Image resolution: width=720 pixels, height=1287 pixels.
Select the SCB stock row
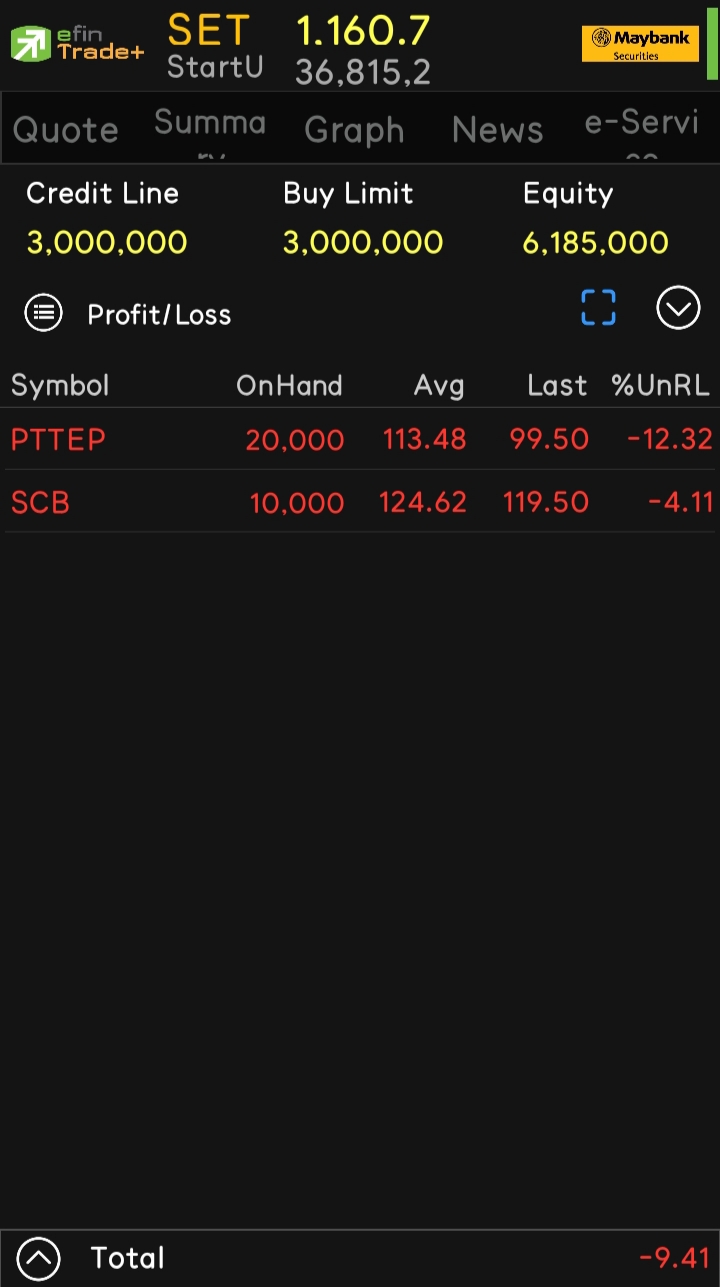click(360, 501)
